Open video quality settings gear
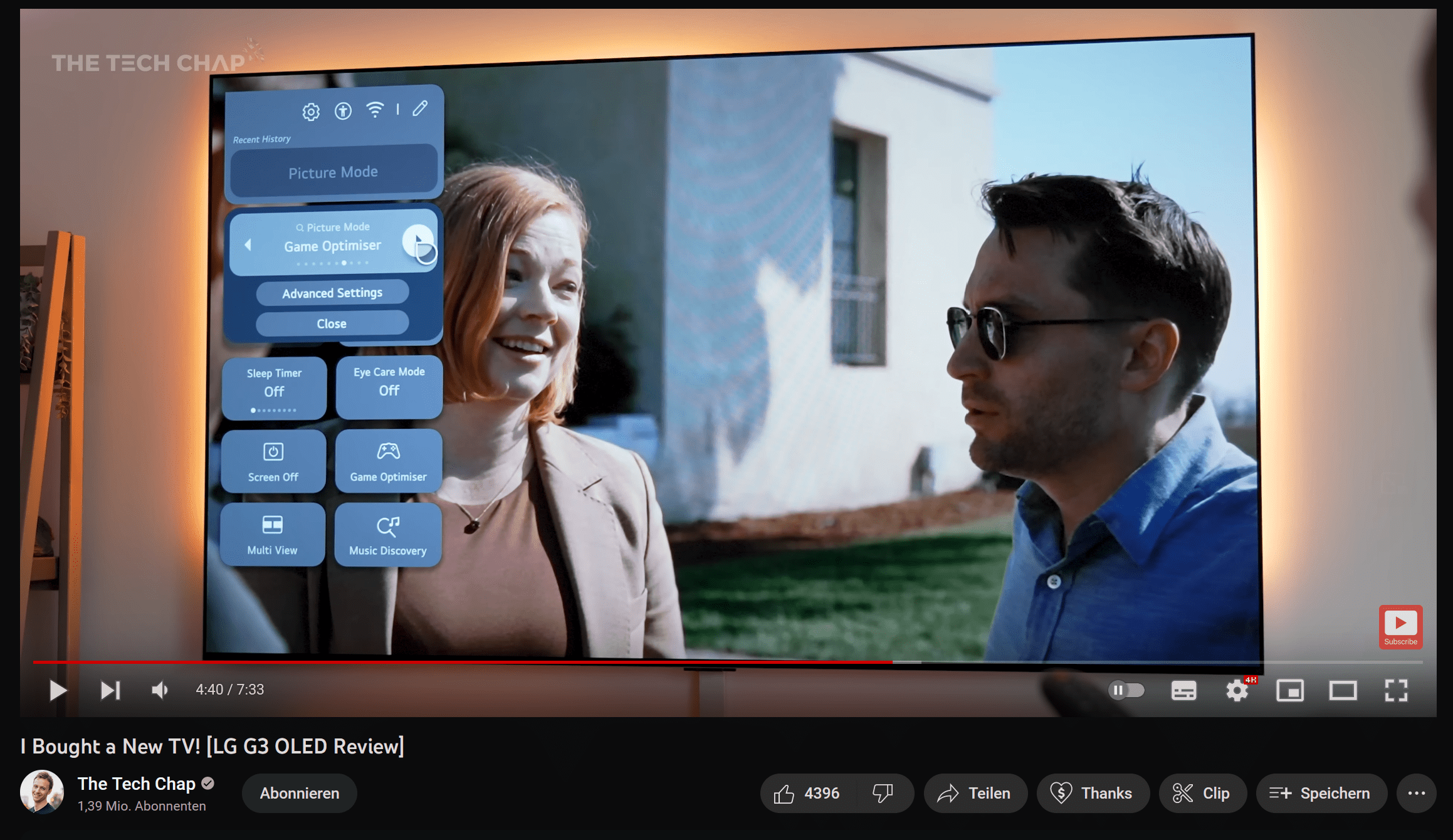The height and width of the screenshot is (840, 1453). [1237, 690]
